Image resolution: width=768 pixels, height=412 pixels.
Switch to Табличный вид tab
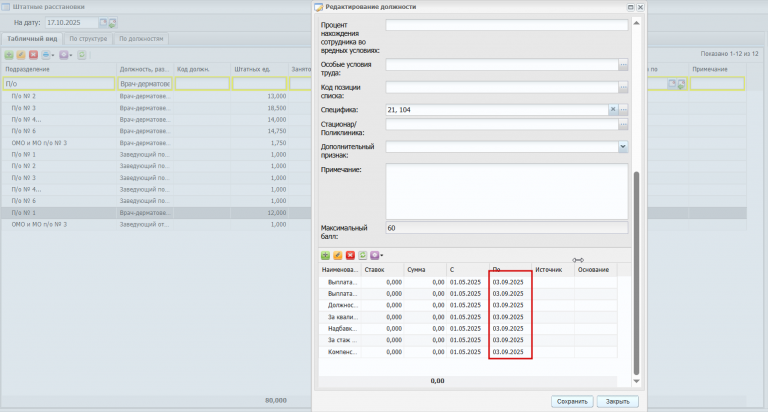tap(32, 39)
